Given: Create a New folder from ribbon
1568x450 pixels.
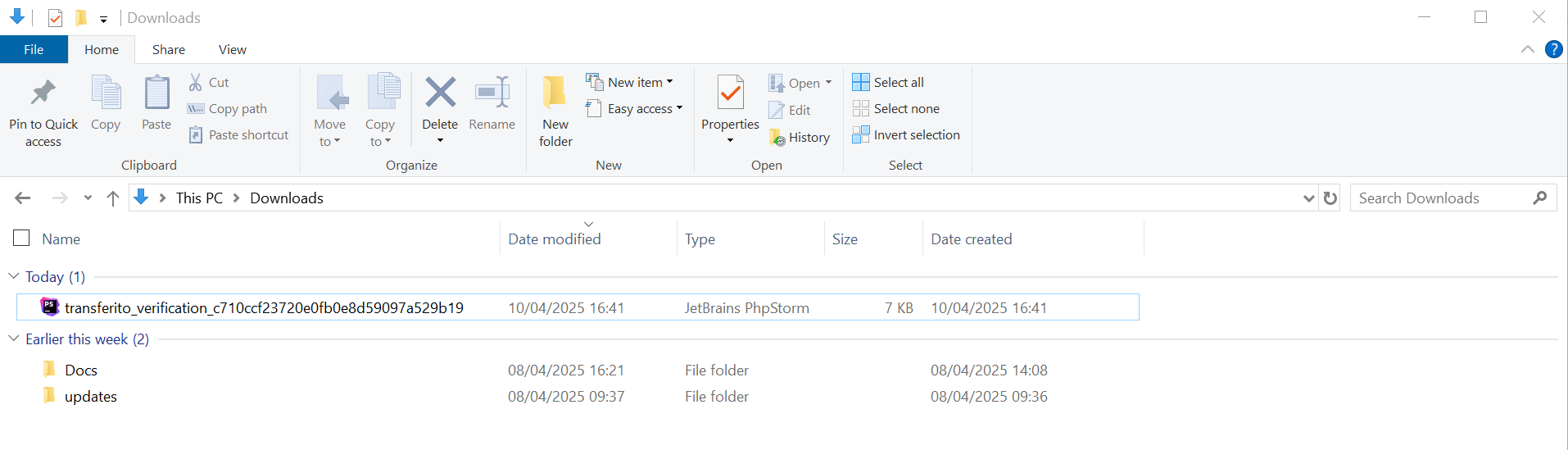Looking at the screenshot, I should point(555,111).
